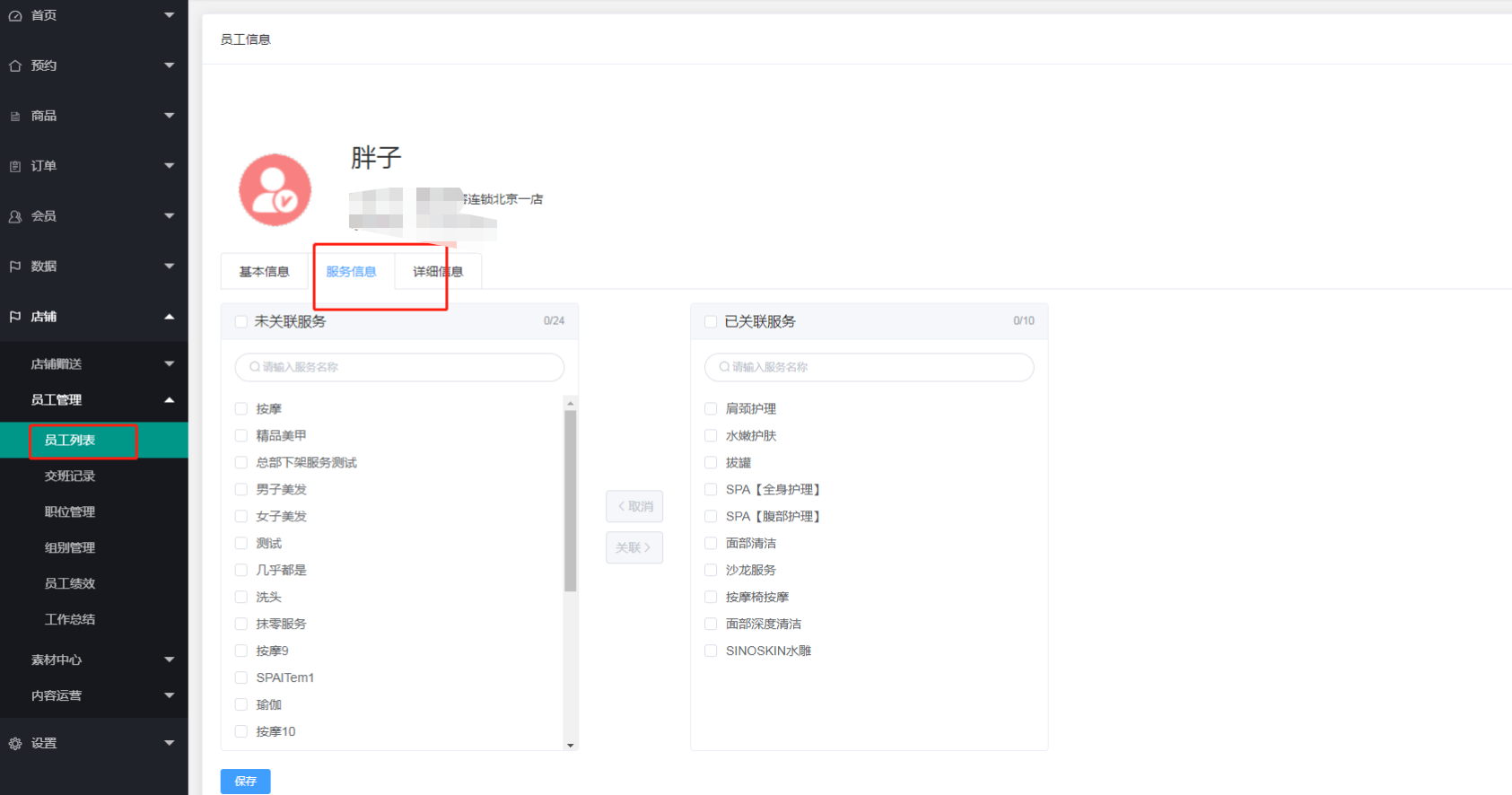
Task: Tick the 男子美发 checkbox
Action: coord(241,489)
